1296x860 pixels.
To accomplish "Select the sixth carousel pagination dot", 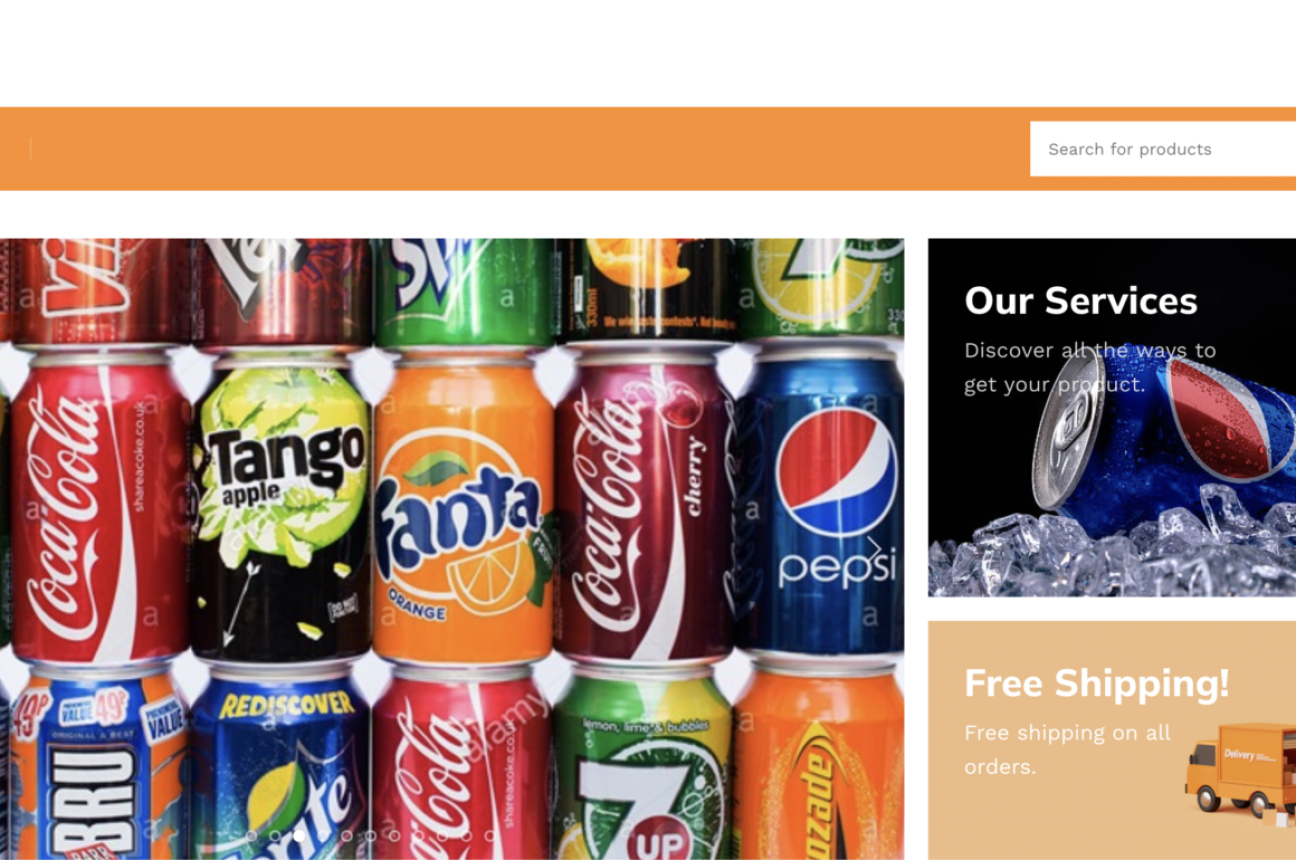I will (x=371, y=836).
